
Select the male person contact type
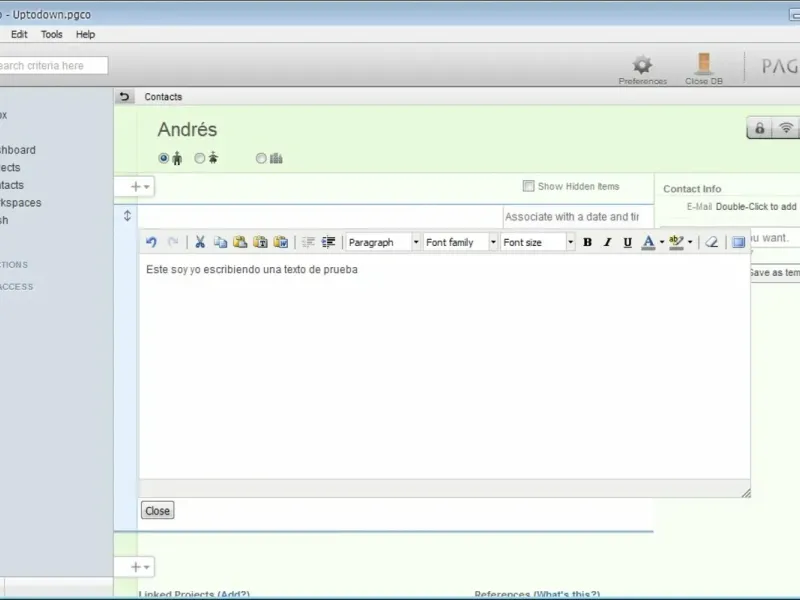click(163, 158)
